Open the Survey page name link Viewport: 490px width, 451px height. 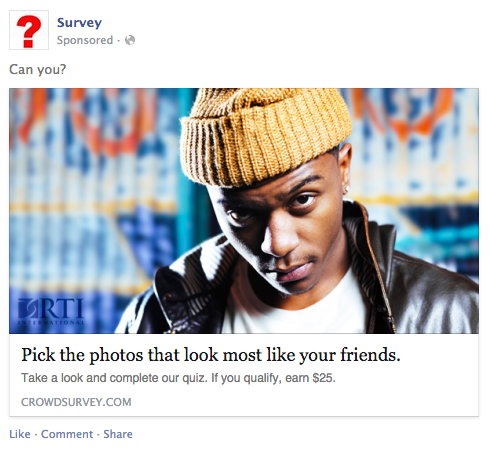79,23
